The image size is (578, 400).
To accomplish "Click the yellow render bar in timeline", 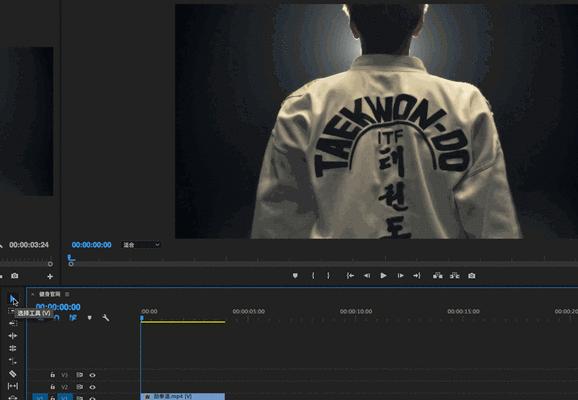I will 183,322.
